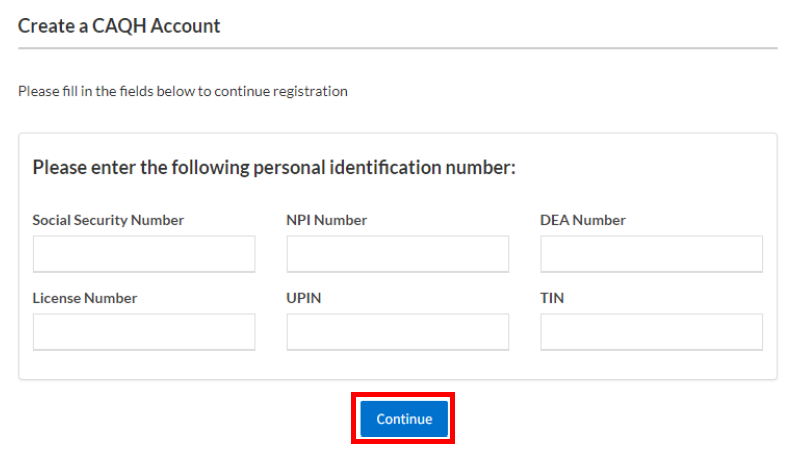Viewport: 801px width, 451px height.
Task: Click the License Number label text
Action: click(84, 298)
